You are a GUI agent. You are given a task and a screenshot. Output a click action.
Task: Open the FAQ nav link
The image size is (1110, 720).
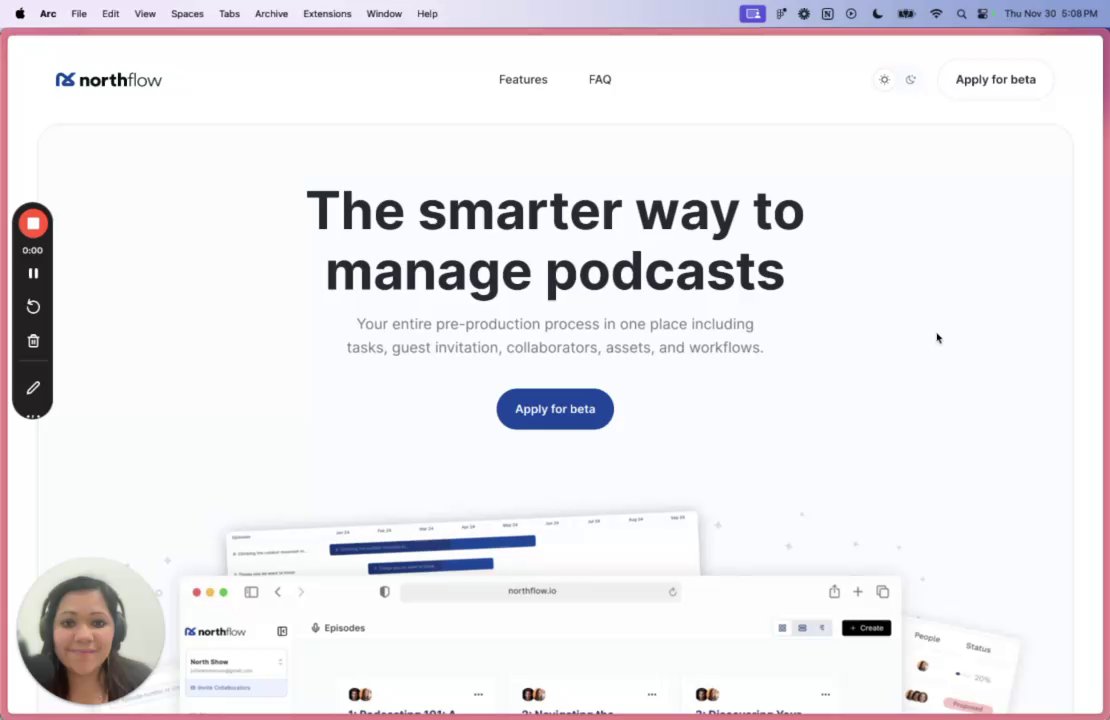[x=600, y=80]
